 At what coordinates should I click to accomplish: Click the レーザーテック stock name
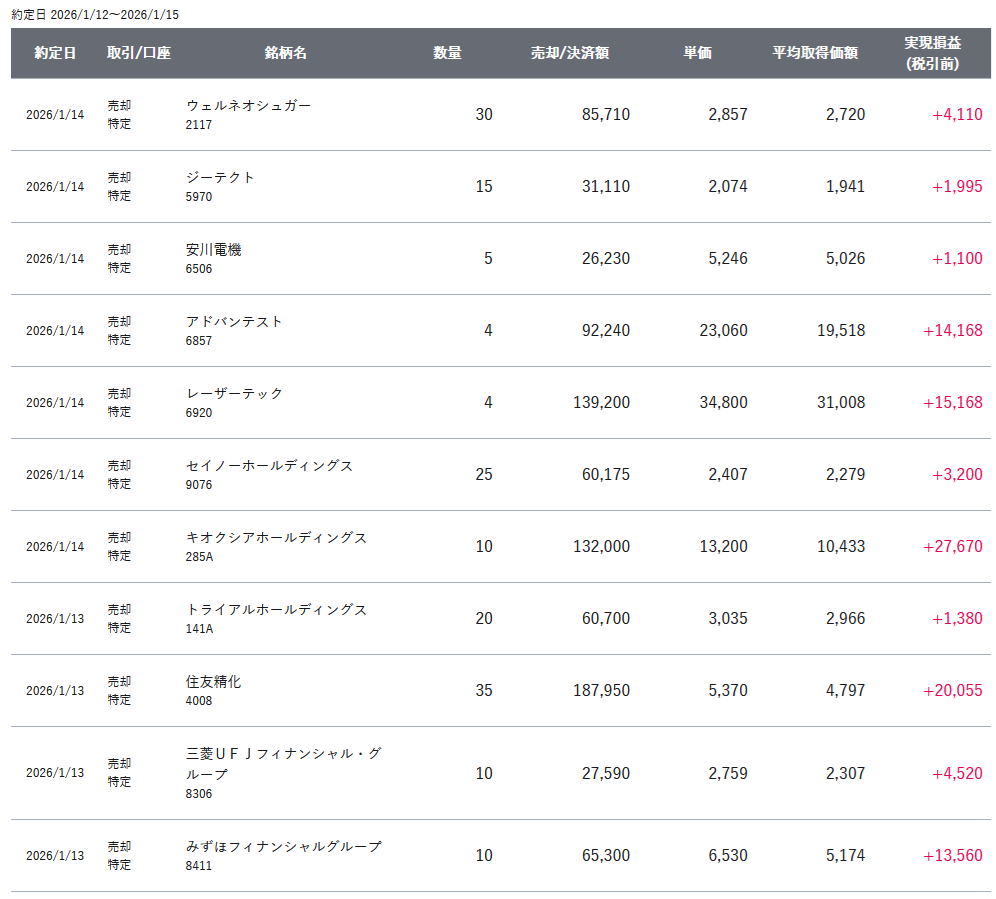coord(234,393)
